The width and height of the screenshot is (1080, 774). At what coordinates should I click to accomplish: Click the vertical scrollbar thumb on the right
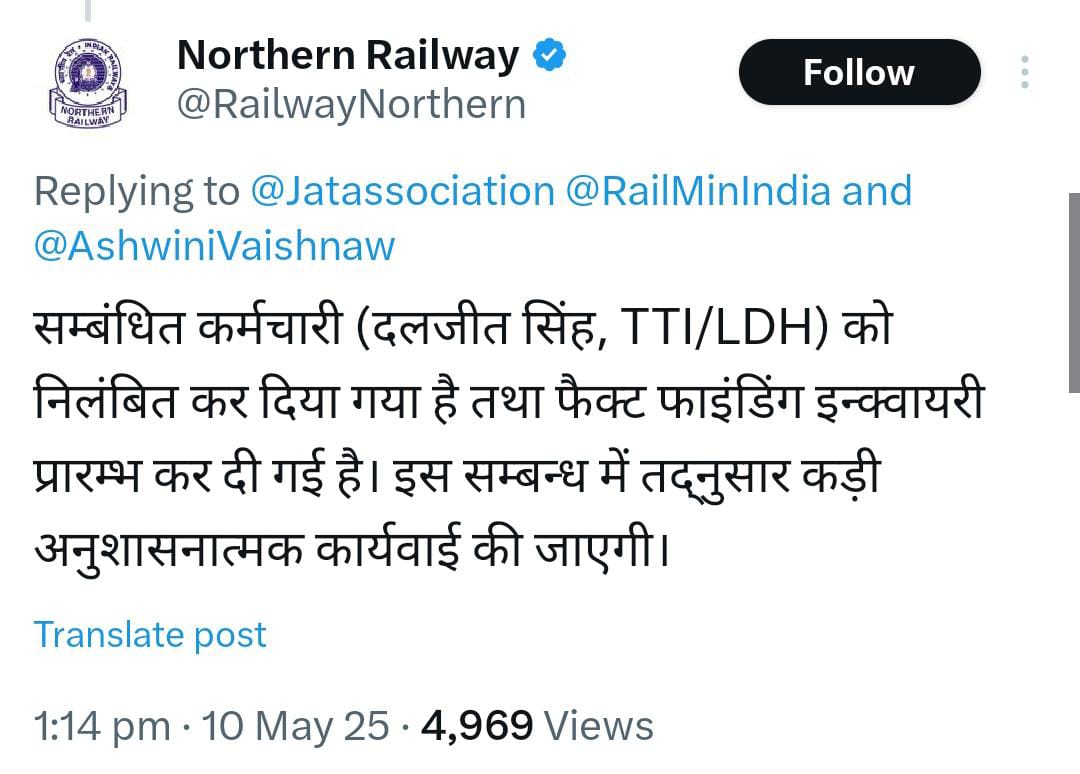(x=1074, y=293)
